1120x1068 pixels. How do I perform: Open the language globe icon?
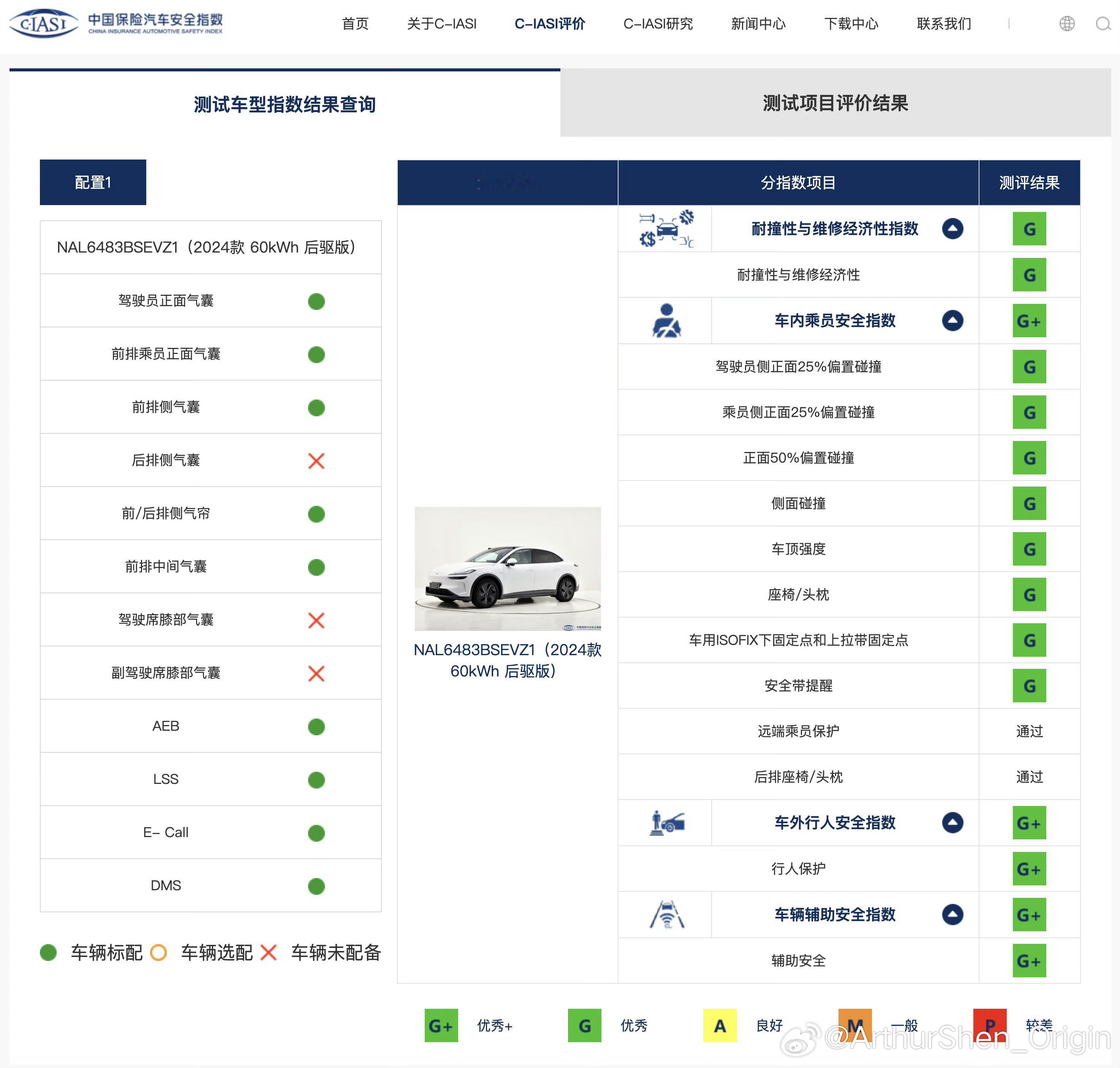[x=1067, y=23]
